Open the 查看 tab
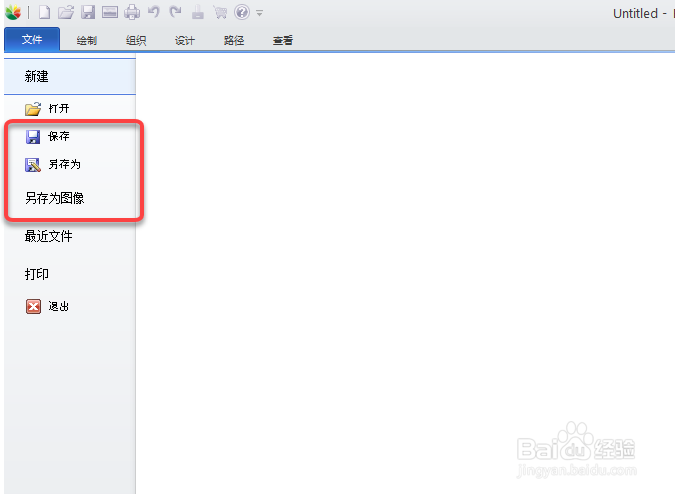Image resolution: width=675 pixels, height=494 pixels. pyautogui.click(x=283, y=40)
